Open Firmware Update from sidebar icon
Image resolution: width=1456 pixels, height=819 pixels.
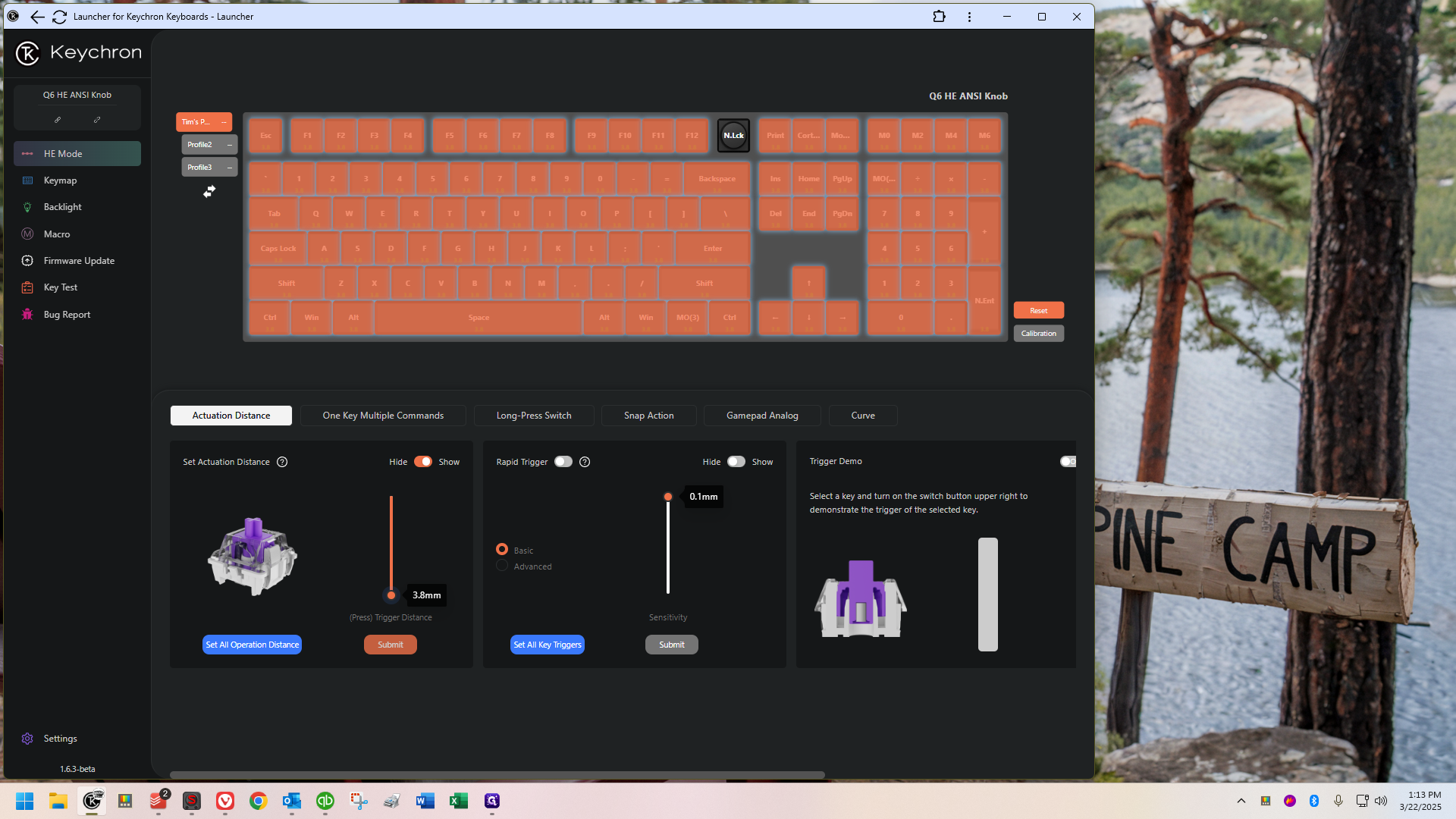pyautogui.click(x=27, y=261)
